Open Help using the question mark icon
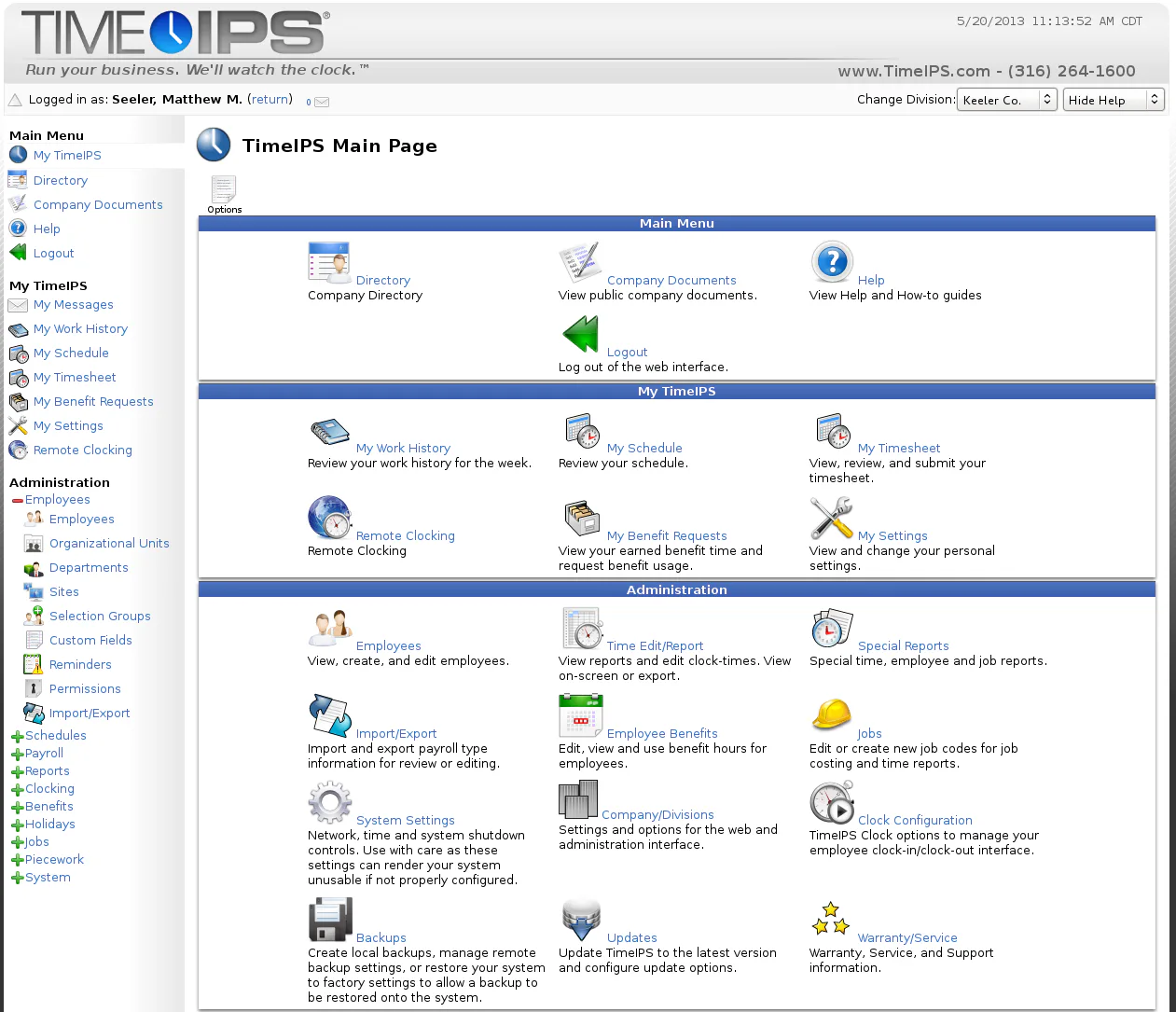1176x1012 pixels. coord(831,262)
